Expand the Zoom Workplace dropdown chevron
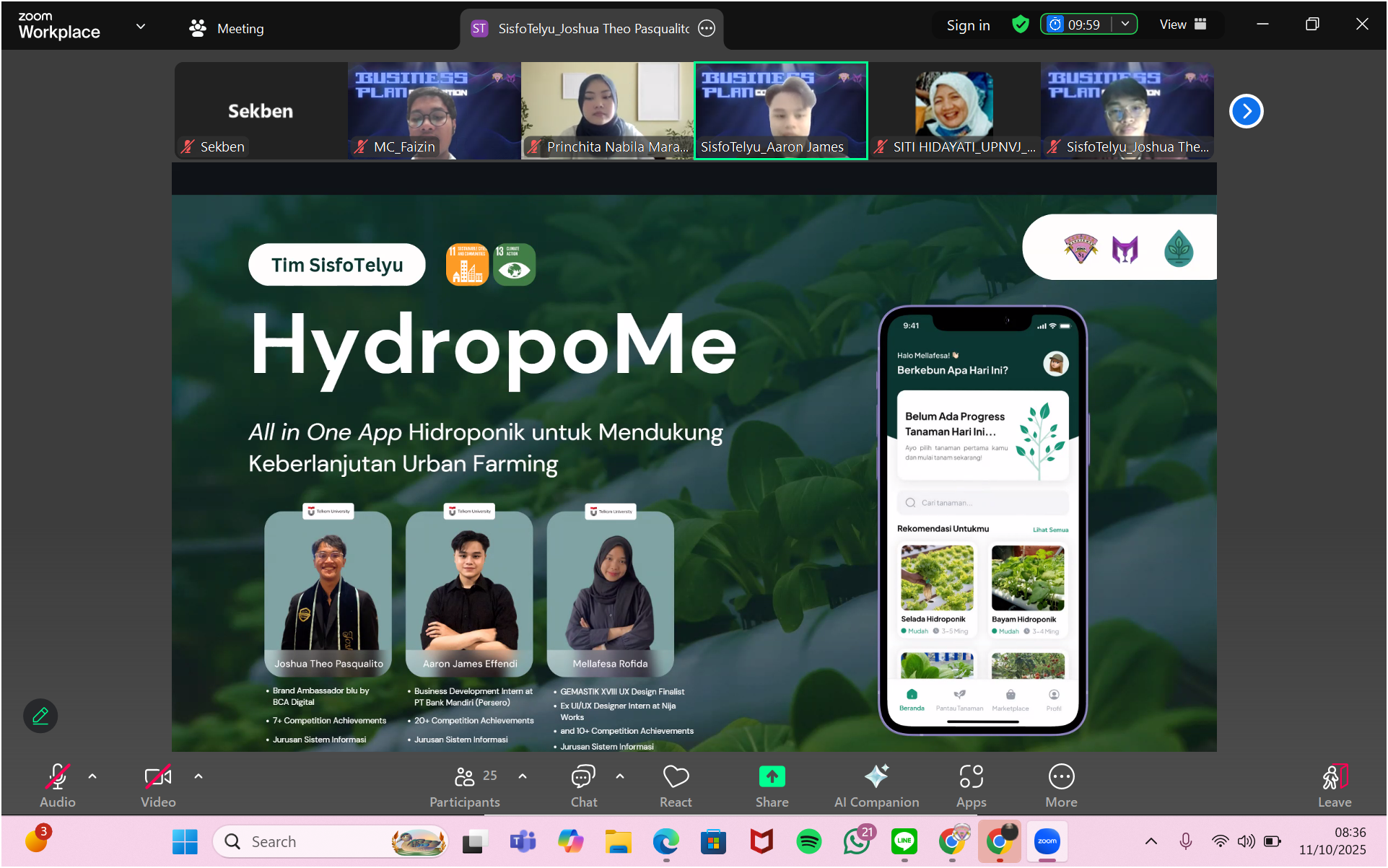 point(141,27)
